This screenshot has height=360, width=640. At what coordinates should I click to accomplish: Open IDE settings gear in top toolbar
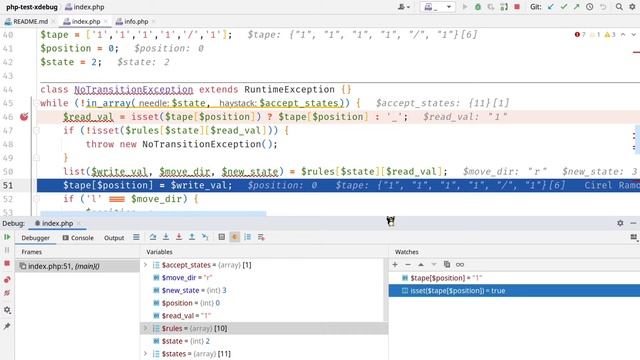[x=632, y=7]
